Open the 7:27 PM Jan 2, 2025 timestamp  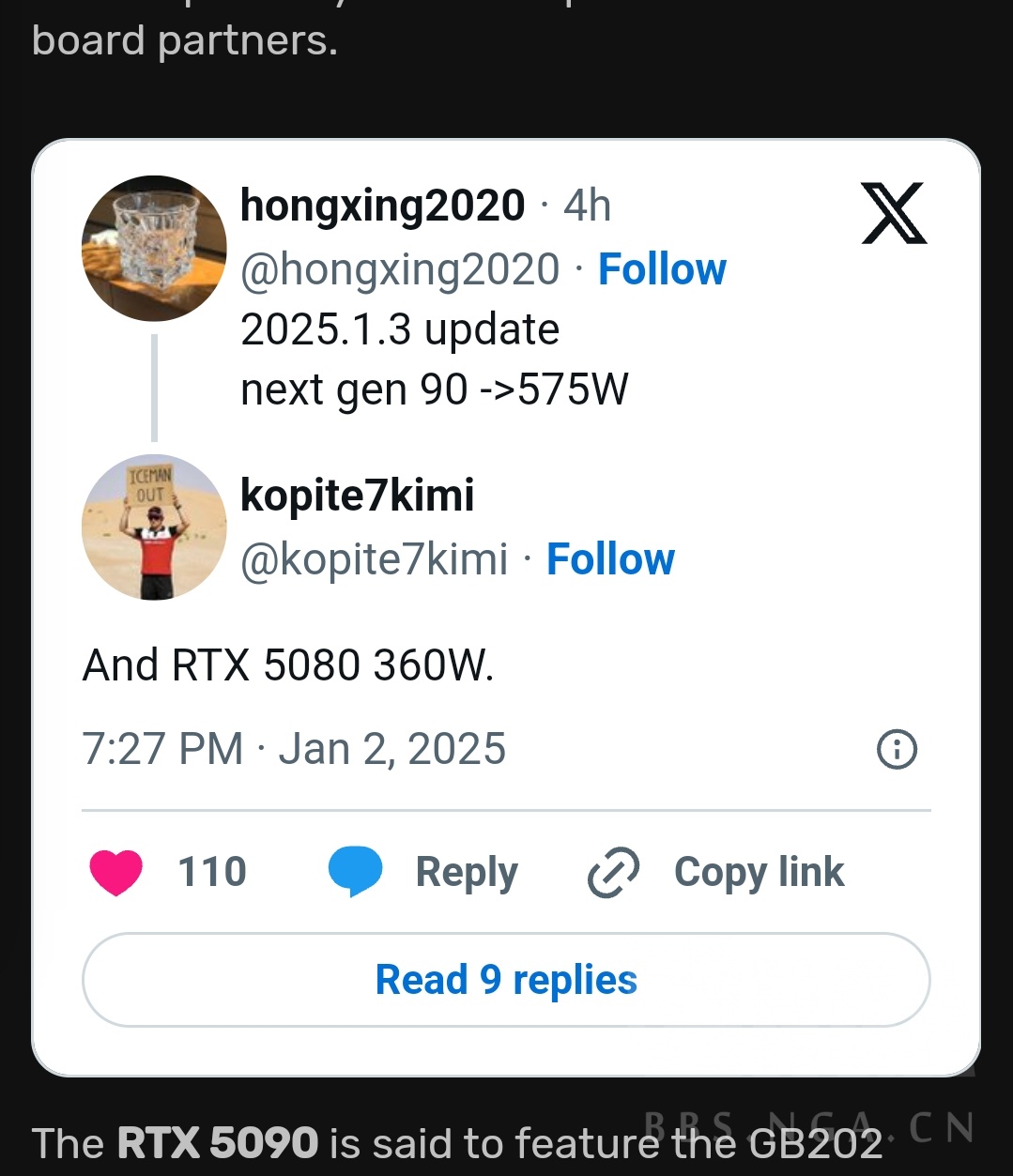pyautogui.click(x=294, y=749)
